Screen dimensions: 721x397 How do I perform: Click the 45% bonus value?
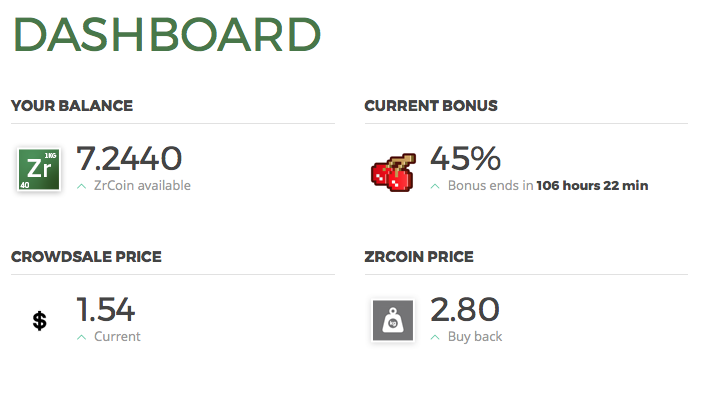click(x=465, y=158)
